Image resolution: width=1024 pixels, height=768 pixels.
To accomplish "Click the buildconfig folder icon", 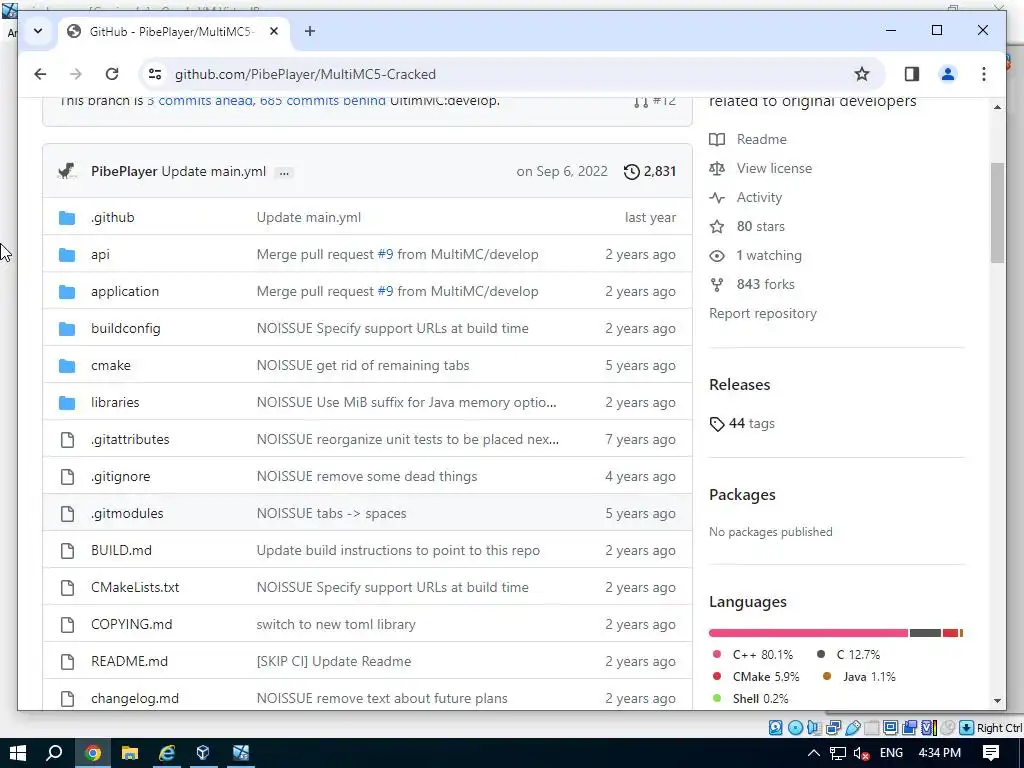I will pyautogui.click(x=67, y=328).
